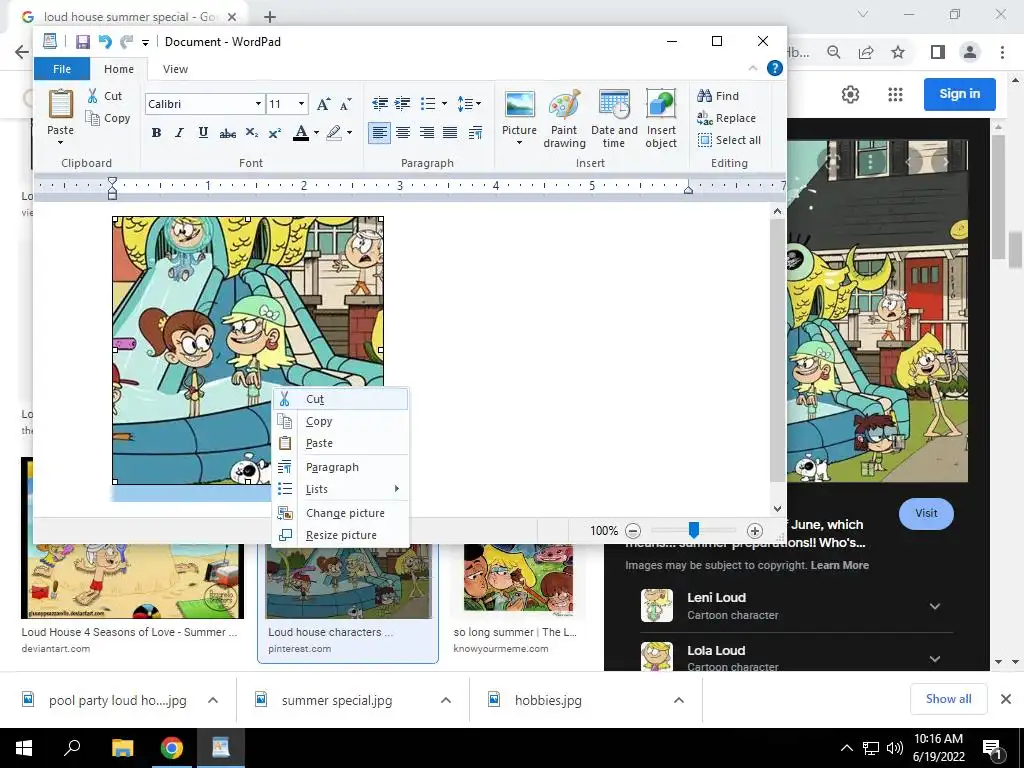The width and height of the screenshot is (1024, 768).
Task: Open the Learn More copyright link
Action: [x=839, y=566]
